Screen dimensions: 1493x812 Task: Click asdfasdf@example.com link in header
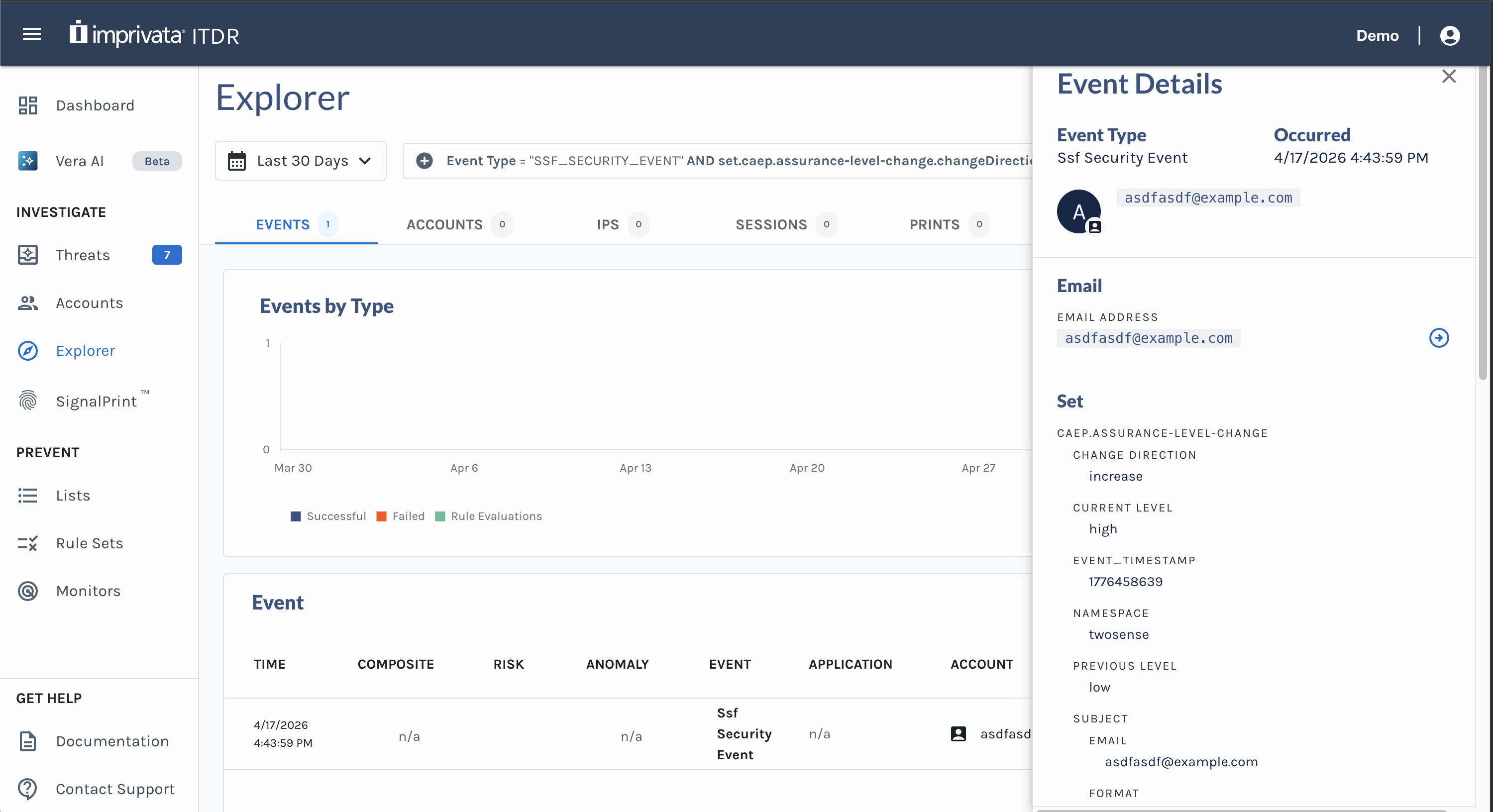tap(1208, 198)
